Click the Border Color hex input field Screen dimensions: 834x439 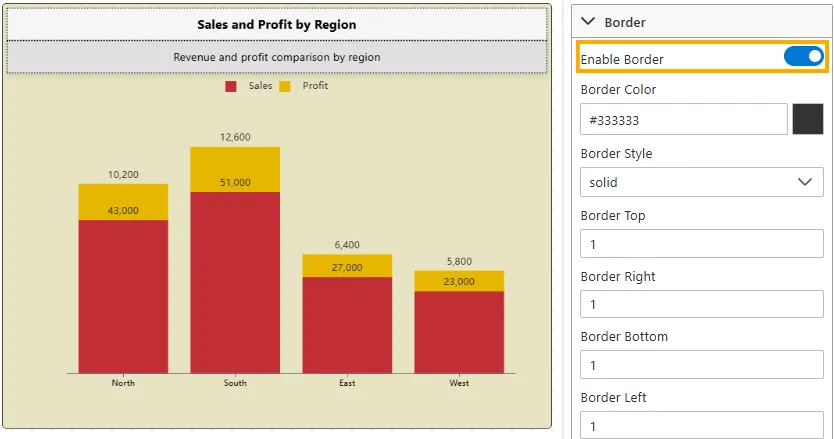coord(683,119)
